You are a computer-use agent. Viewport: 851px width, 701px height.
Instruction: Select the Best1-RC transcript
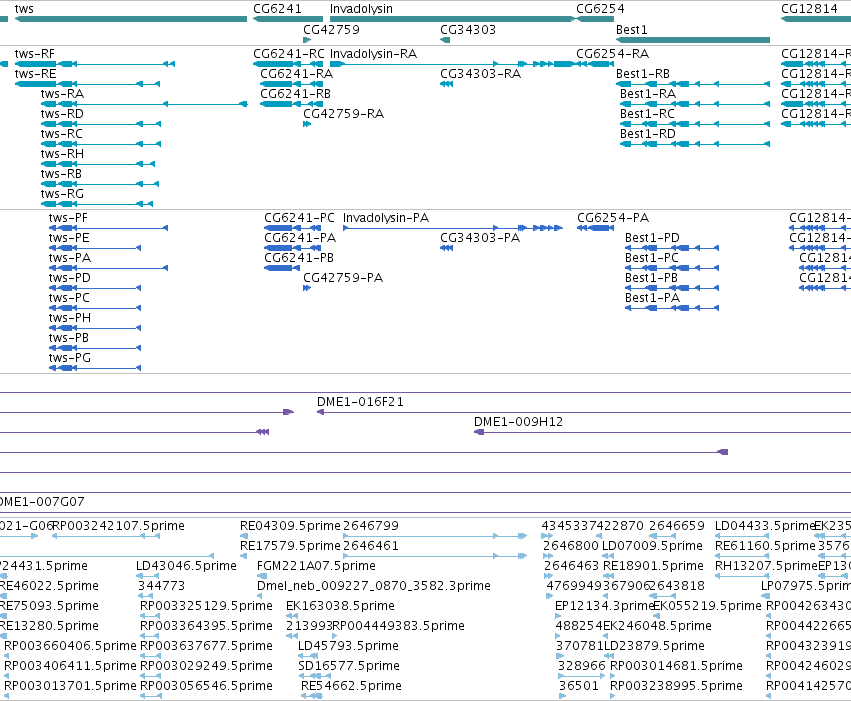click(647, 113)
